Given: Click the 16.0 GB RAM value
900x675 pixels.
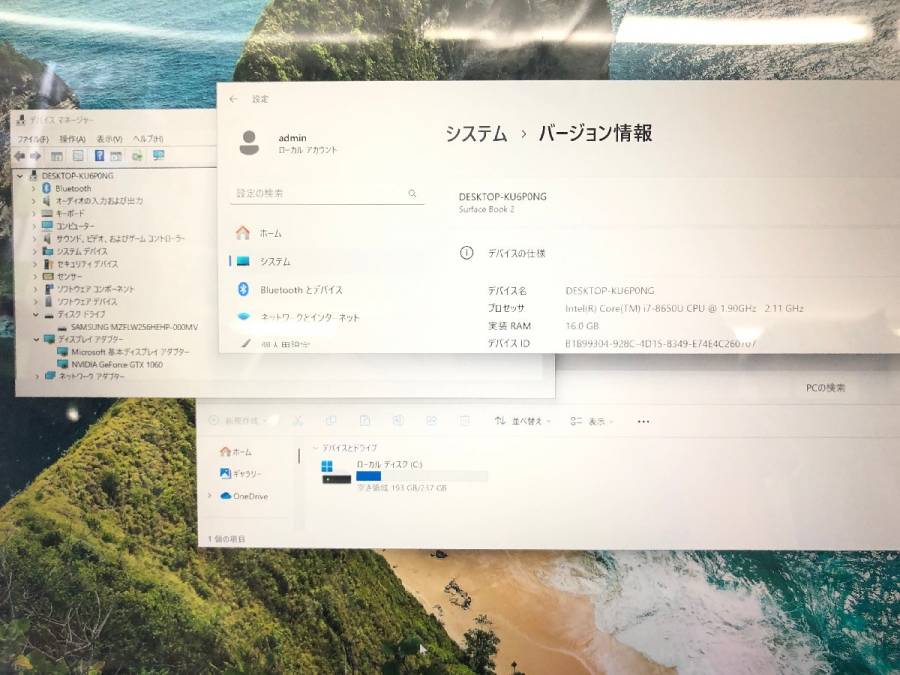Looking at the screenshot, I should click(x=582, y=326).
